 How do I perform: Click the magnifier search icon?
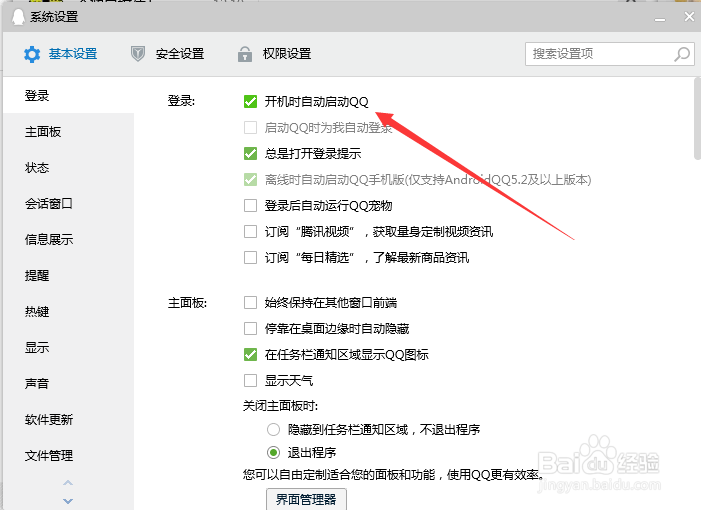[x=682, y=54]
